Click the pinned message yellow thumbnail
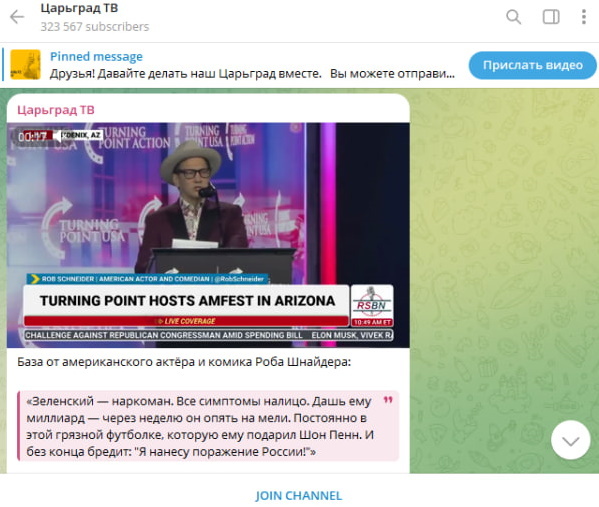599x507 pixels. [25, 65]
